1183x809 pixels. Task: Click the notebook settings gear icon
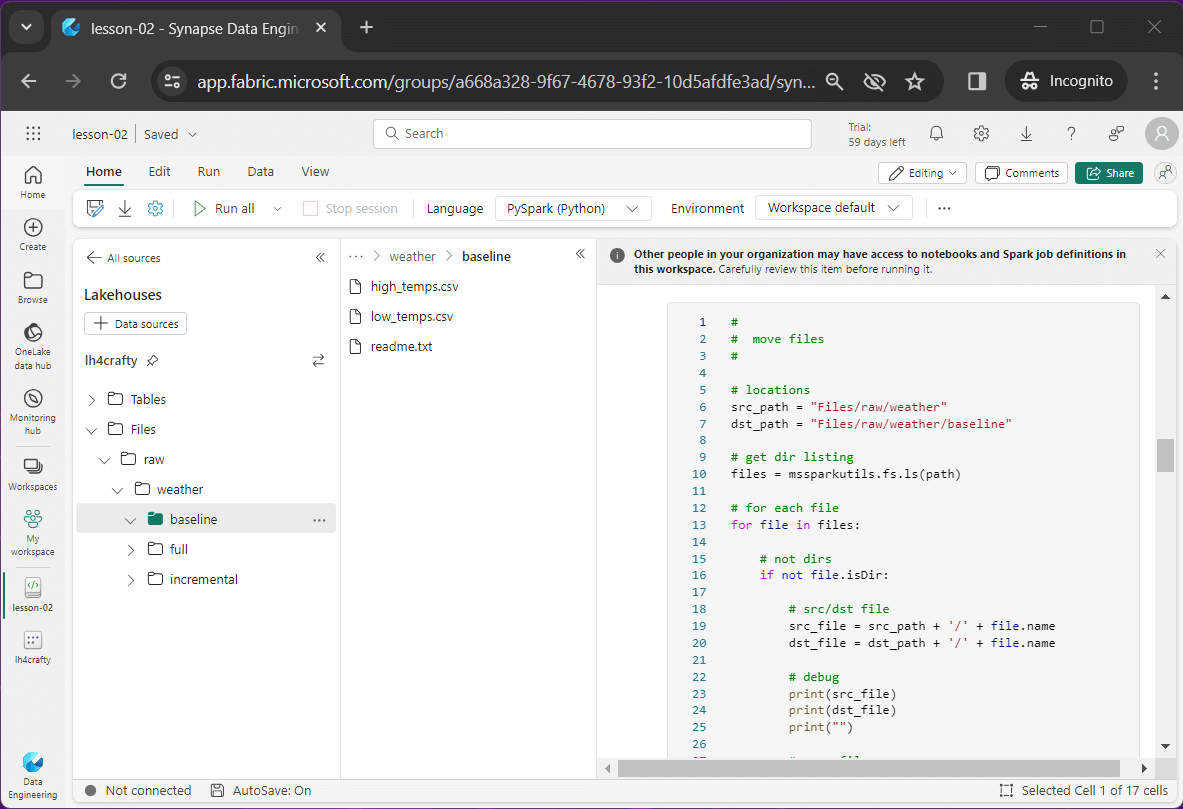tap(155, 208)
